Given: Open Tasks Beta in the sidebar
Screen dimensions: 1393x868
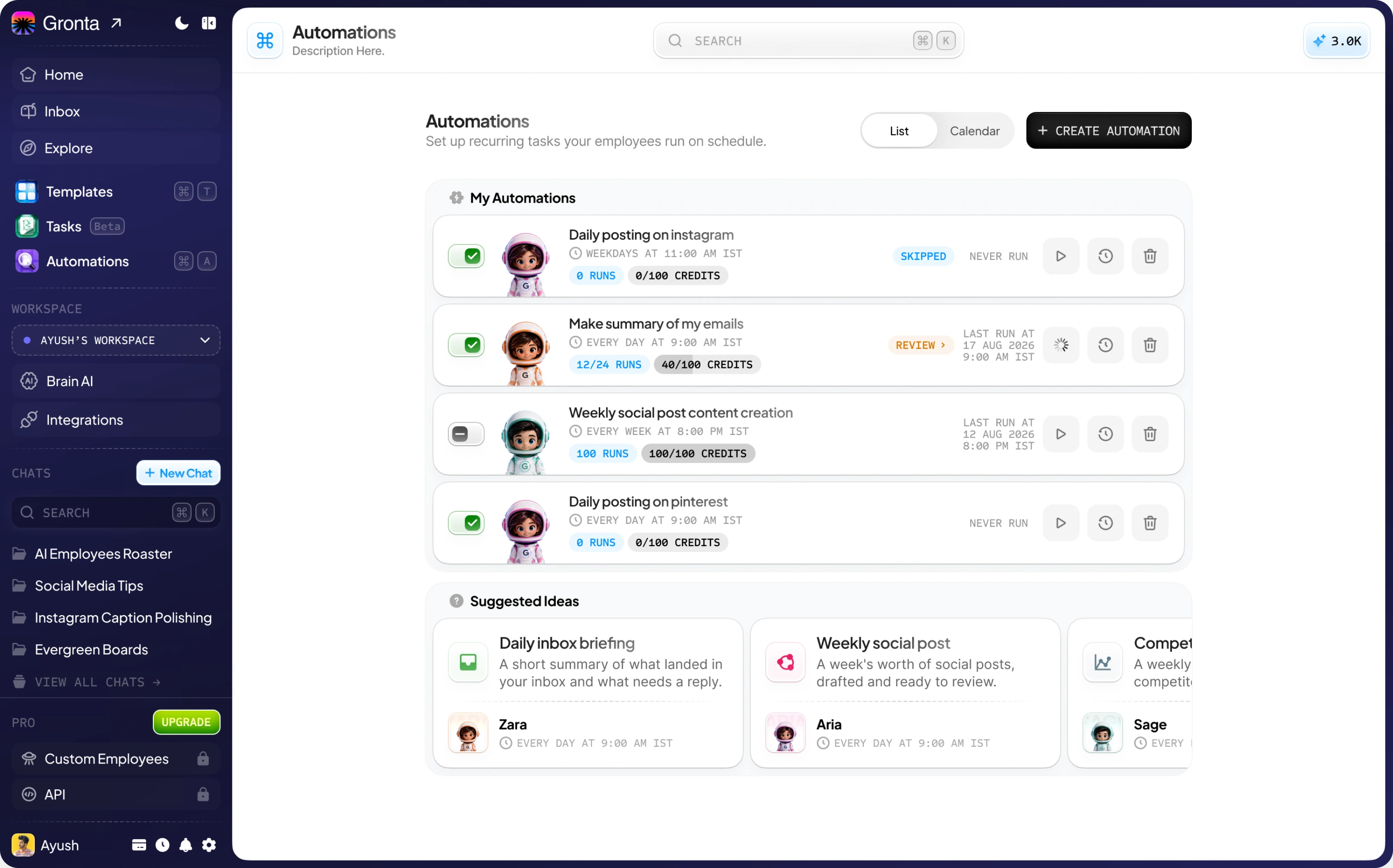Looking at the screenshot, I should pyautogui.click(x=116, y=226).
